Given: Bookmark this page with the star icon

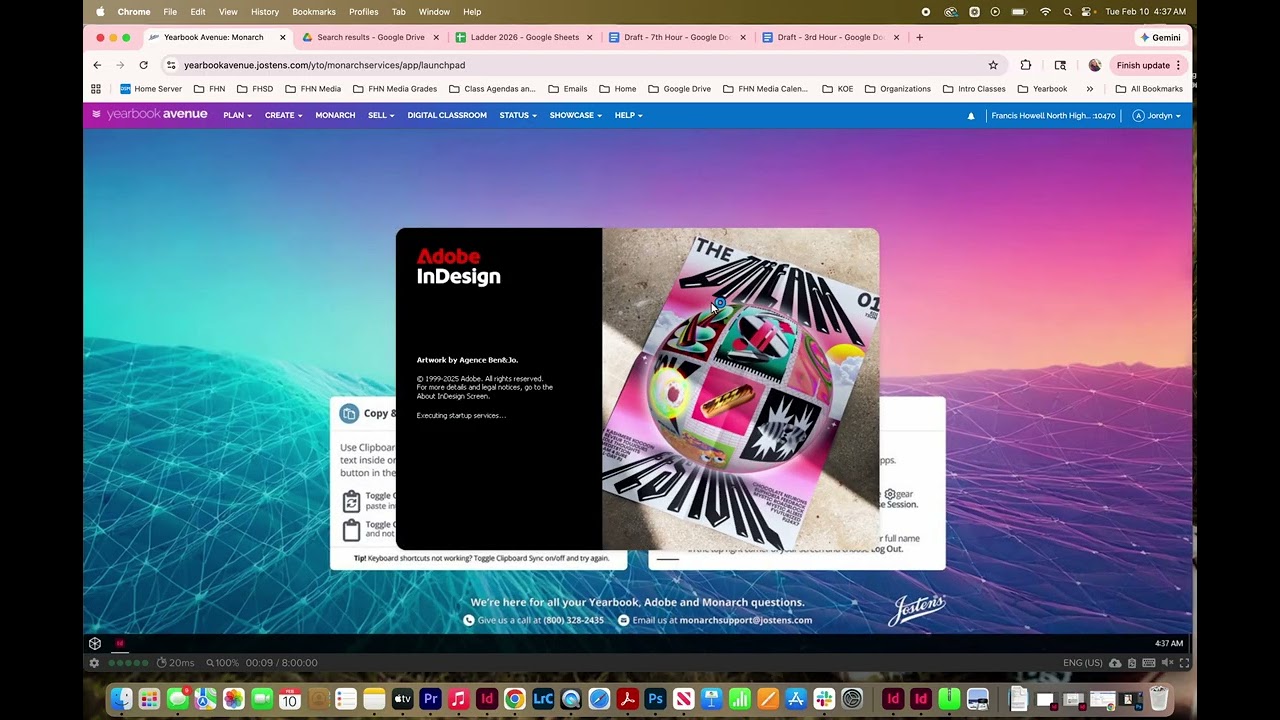Looking at the screenshot, I should (x=993, y=65).
